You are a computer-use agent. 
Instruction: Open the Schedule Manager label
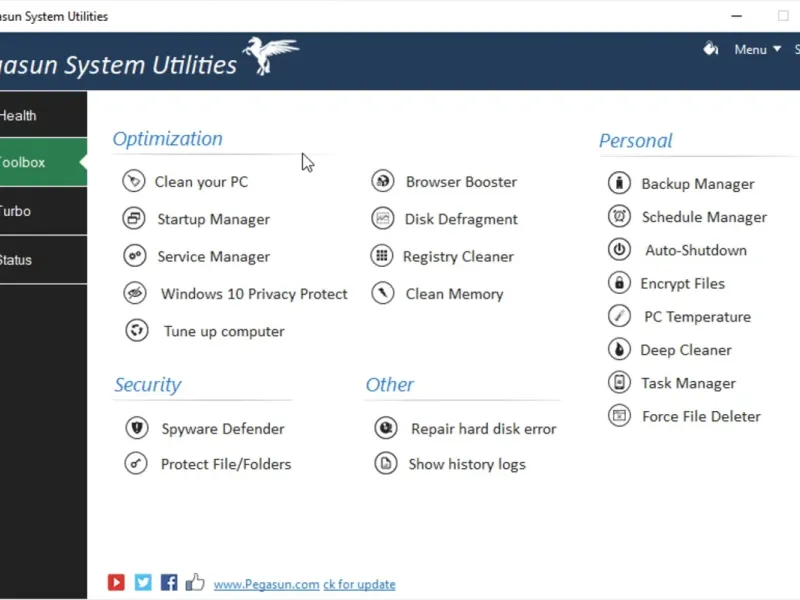pos(704,217)
